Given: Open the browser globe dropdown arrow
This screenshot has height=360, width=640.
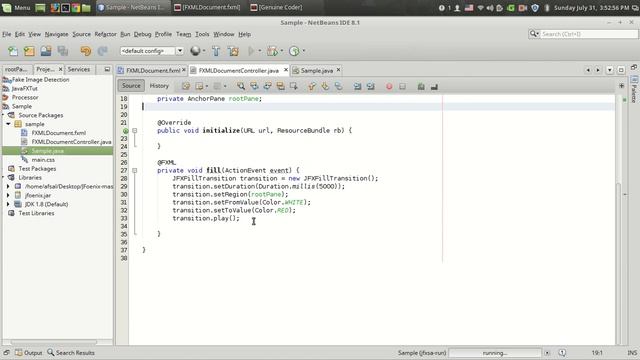Looking at the screenshot, I should click(204, 51).
